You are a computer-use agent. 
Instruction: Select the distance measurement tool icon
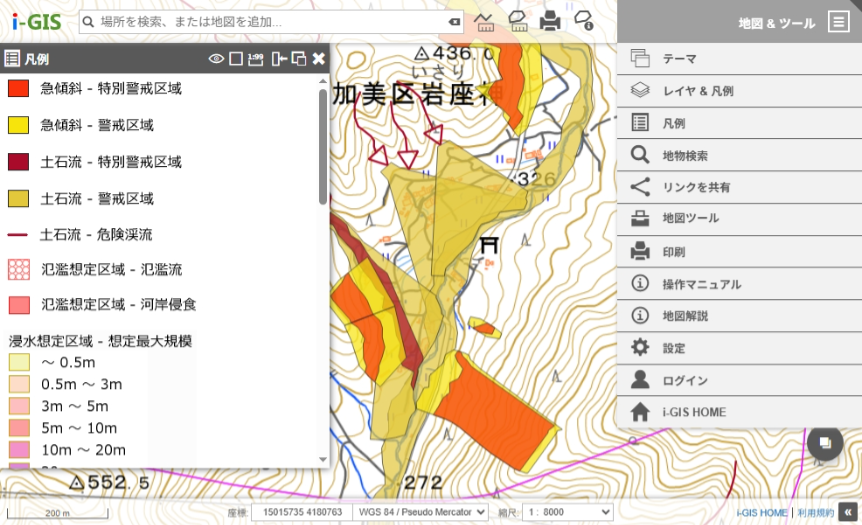[484, 22]
